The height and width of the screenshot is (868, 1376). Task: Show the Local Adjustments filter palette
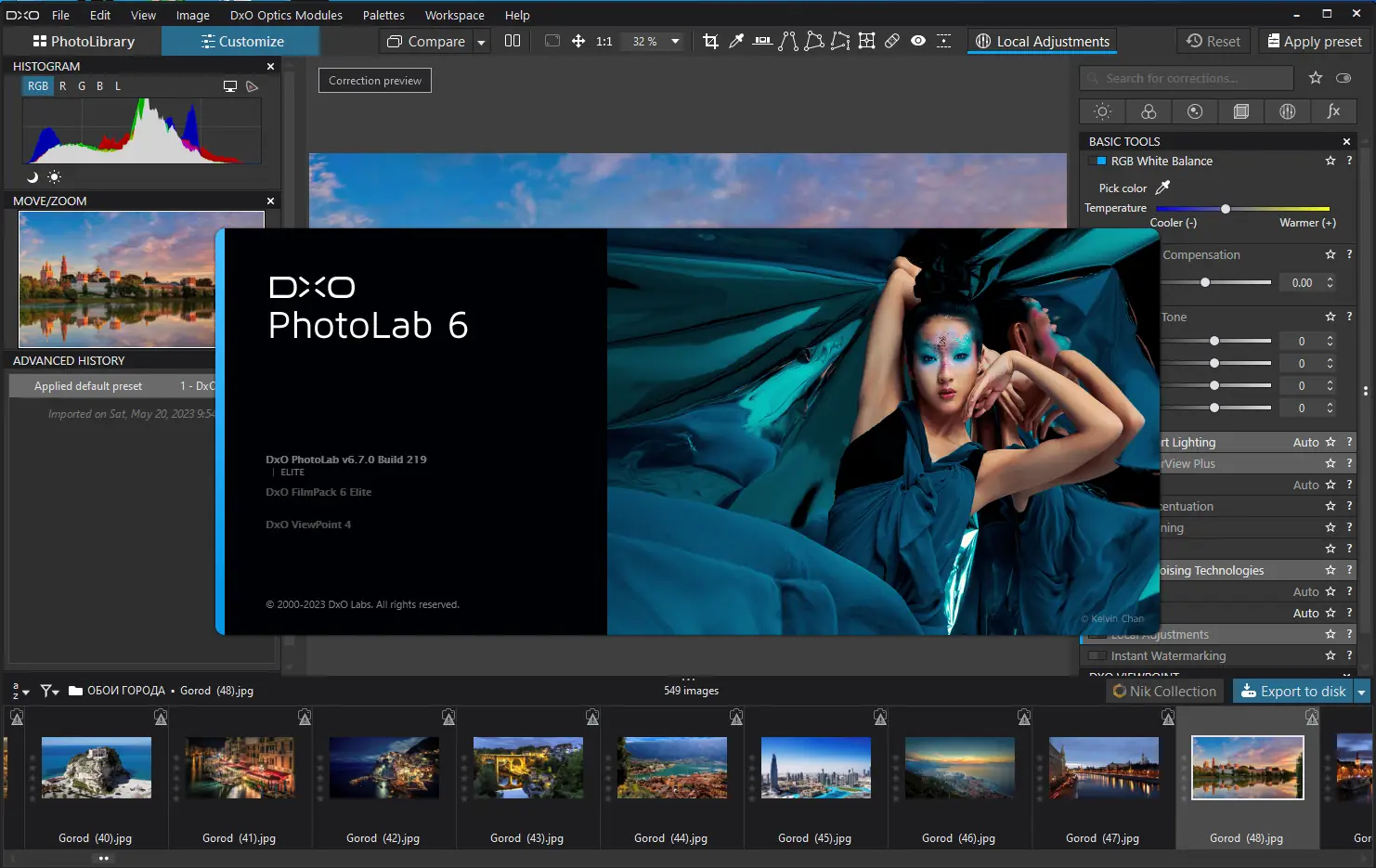coord(1288,111)
